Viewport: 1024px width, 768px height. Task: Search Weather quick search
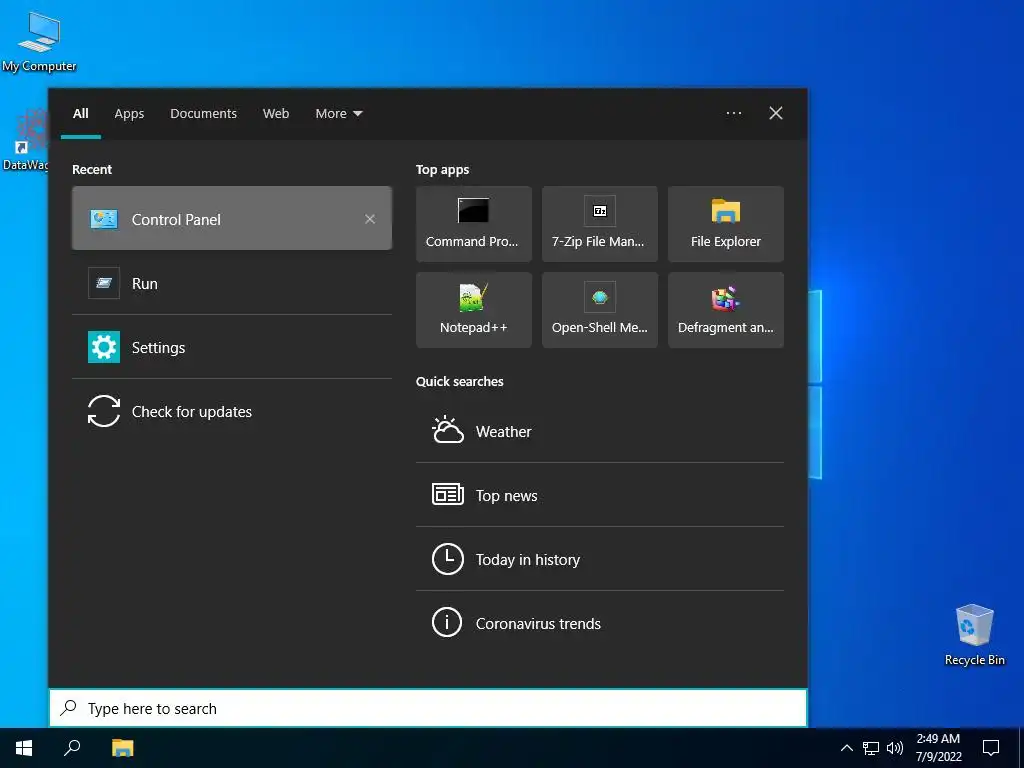[600, 431]
